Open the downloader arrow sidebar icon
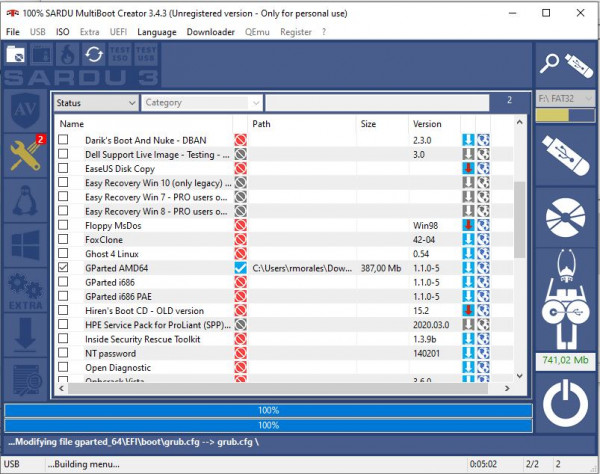 [25, 335]
